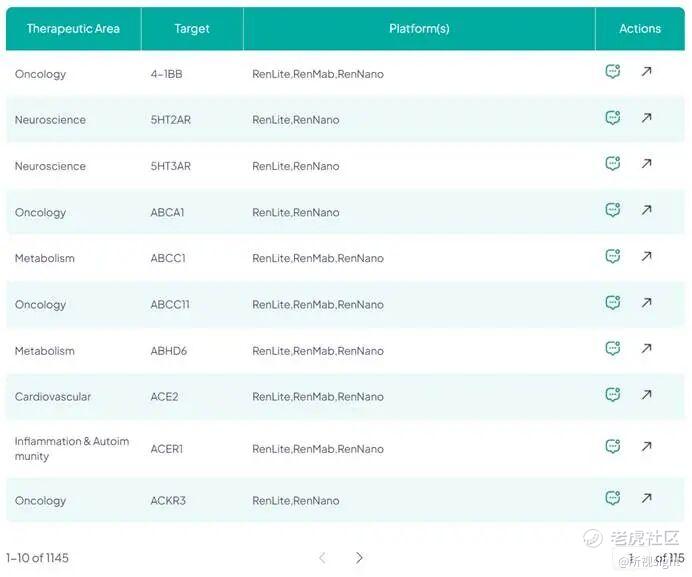
Task: Click the chat inquiry icon for ACE2
Action: click(x=613, y=395)
